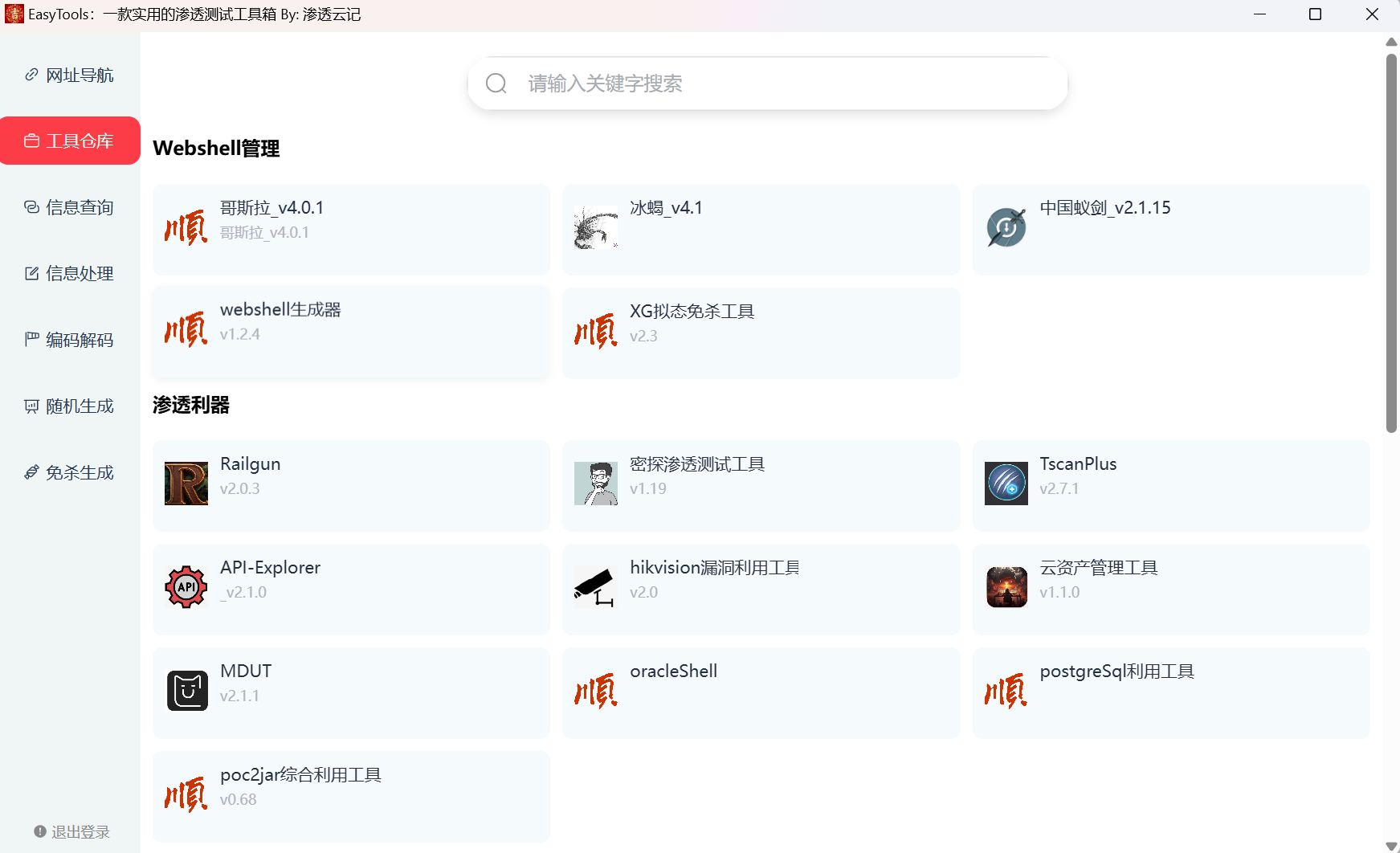Select the Railgun tool icon

pos(186,483)
